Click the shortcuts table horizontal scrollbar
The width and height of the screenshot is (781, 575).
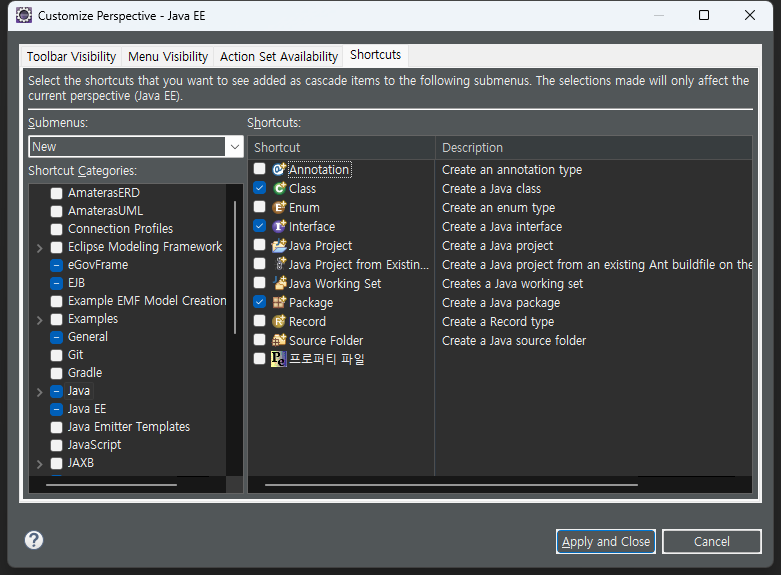(x=451, y=484)
